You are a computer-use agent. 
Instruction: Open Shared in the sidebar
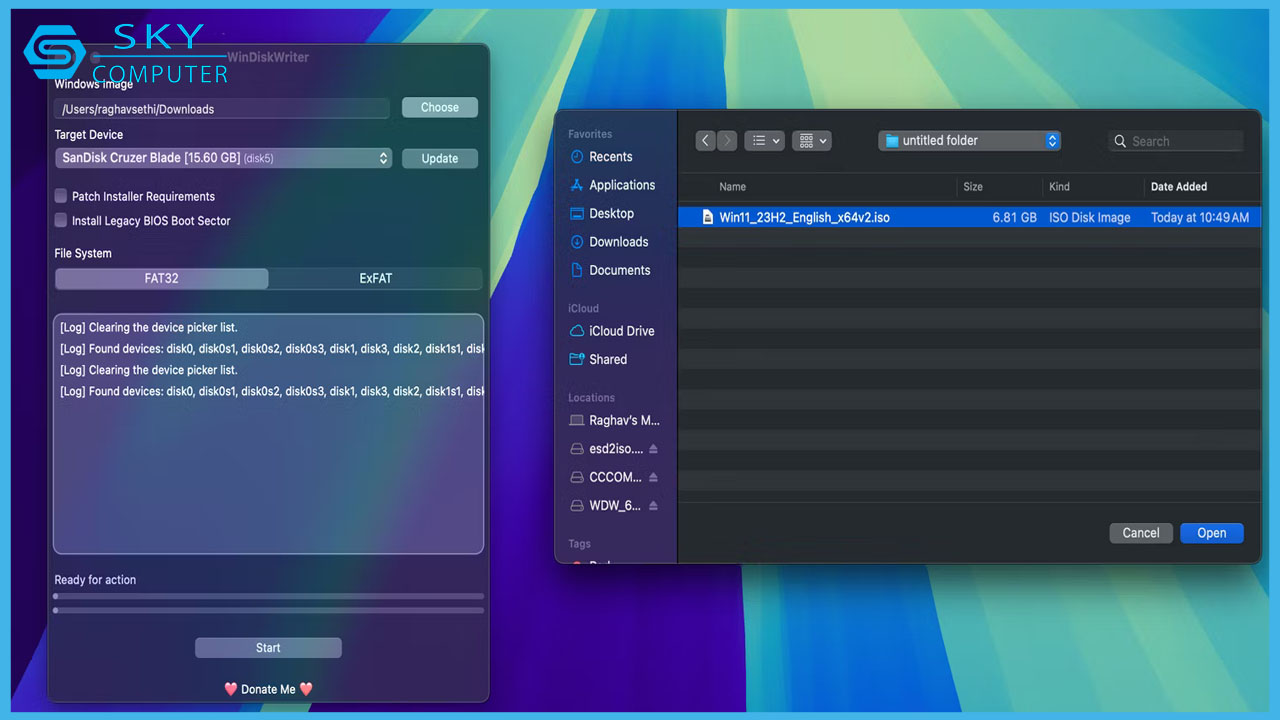click(x=608, y=359)
